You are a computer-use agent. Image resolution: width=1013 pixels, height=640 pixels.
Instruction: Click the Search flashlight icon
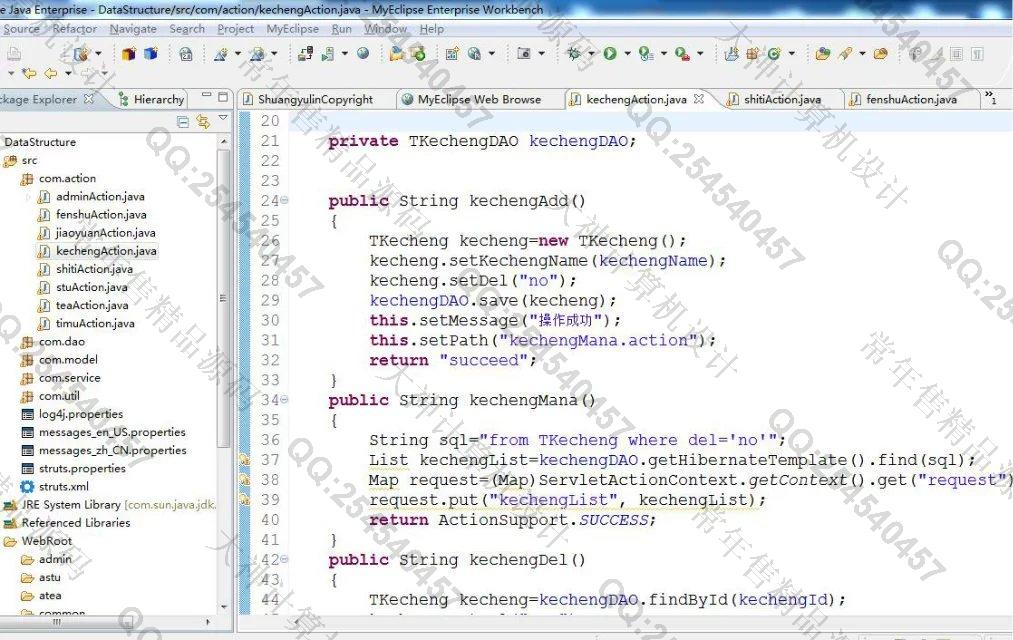click(846, 54)
